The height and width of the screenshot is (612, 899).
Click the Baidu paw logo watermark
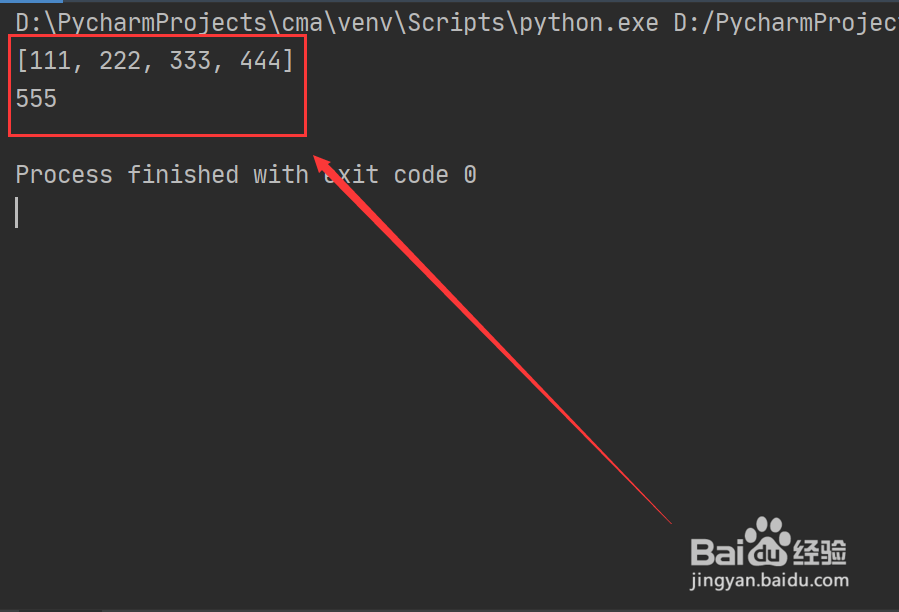tap(767, 541)
